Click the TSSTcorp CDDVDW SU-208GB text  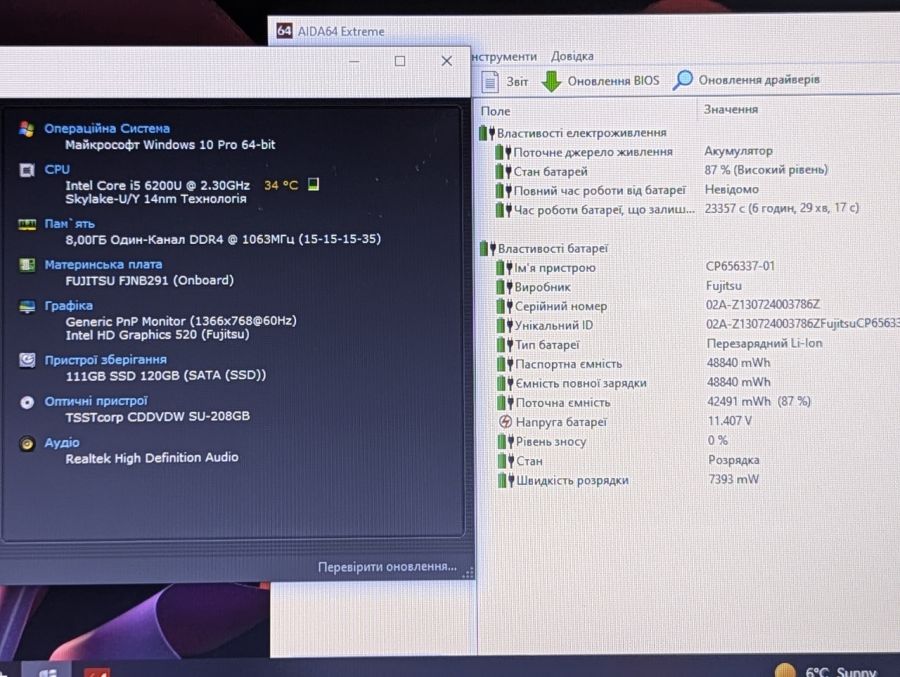coord(157,416)
